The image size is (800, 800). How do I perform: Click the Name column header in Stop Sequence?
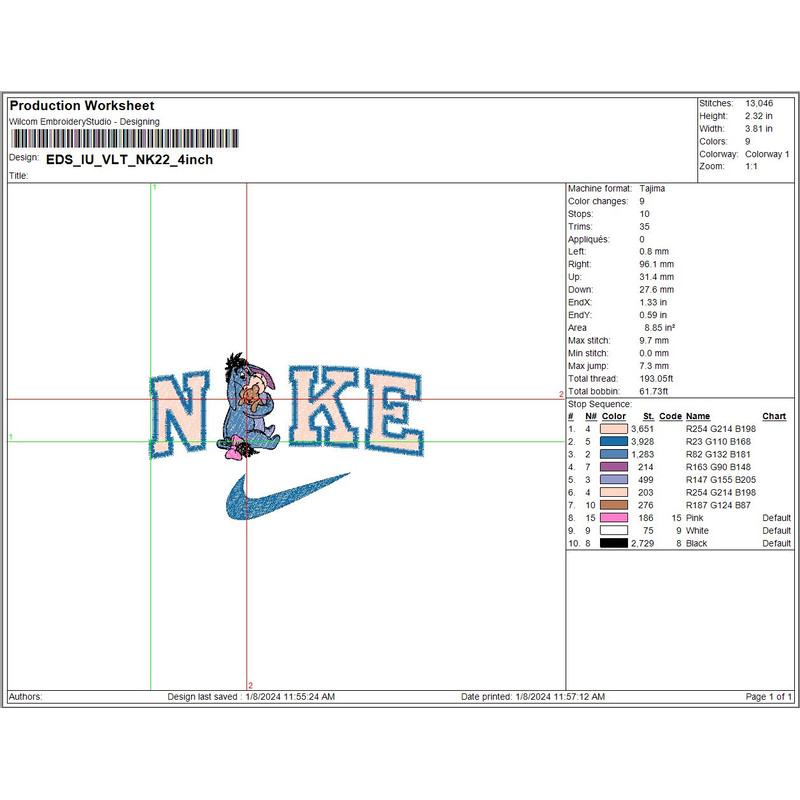click(x=697, y=416)
